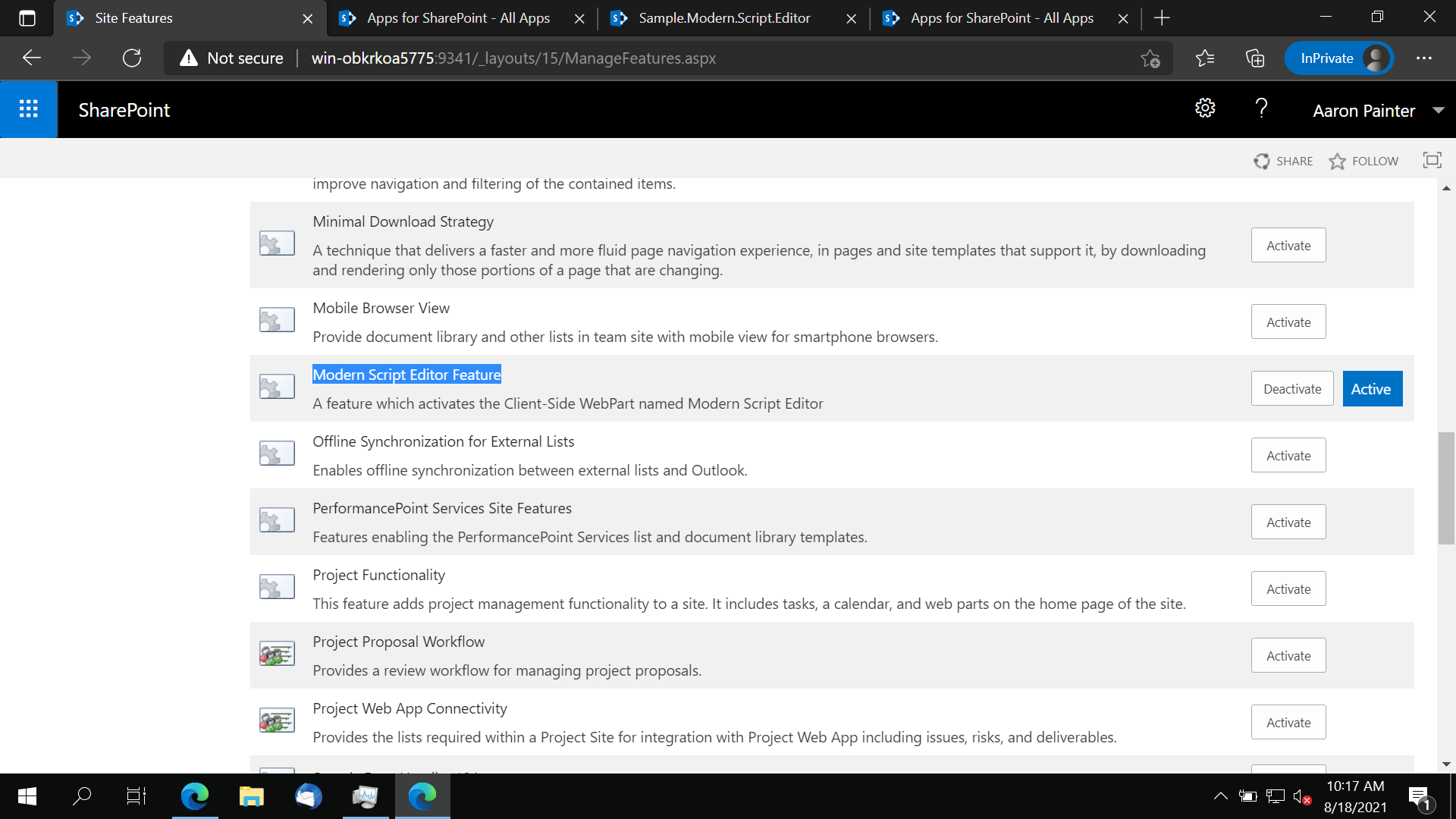Open File Explorer from the taskbar
Viewport: 1456px width, 819px height.
pos(251,795)
